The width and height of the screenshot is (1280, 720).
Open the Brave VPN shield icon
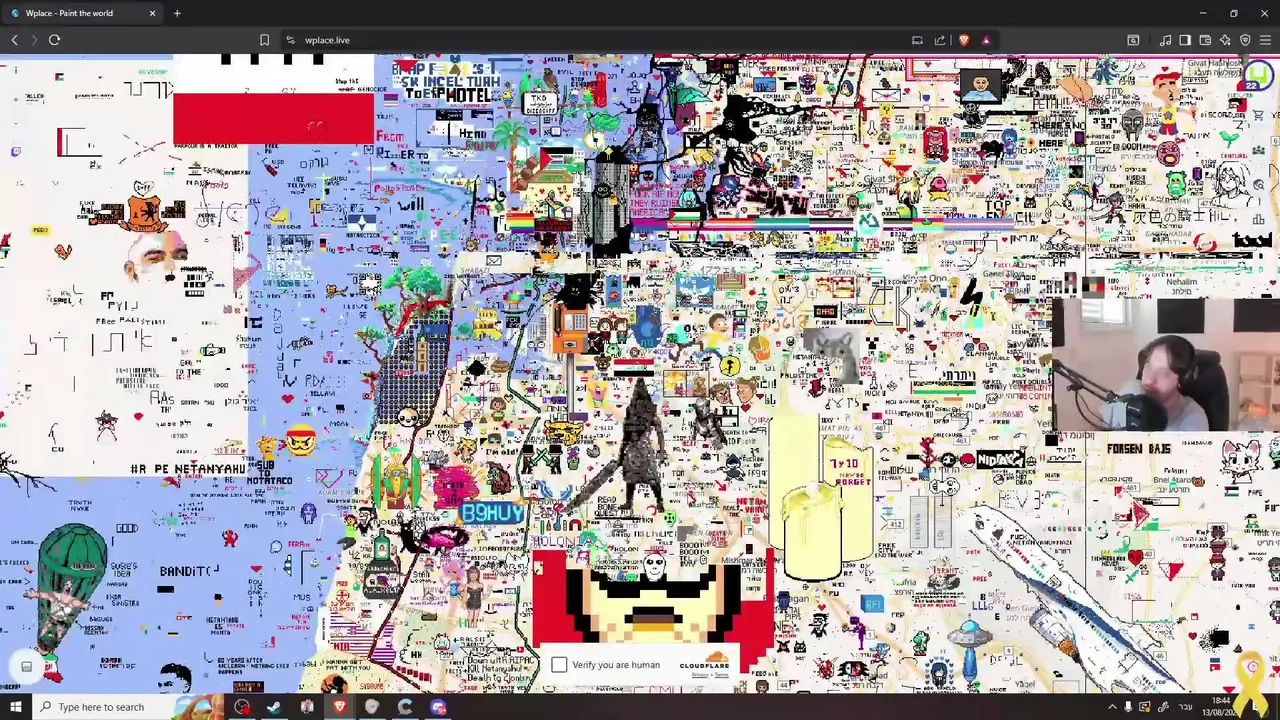1245,40
